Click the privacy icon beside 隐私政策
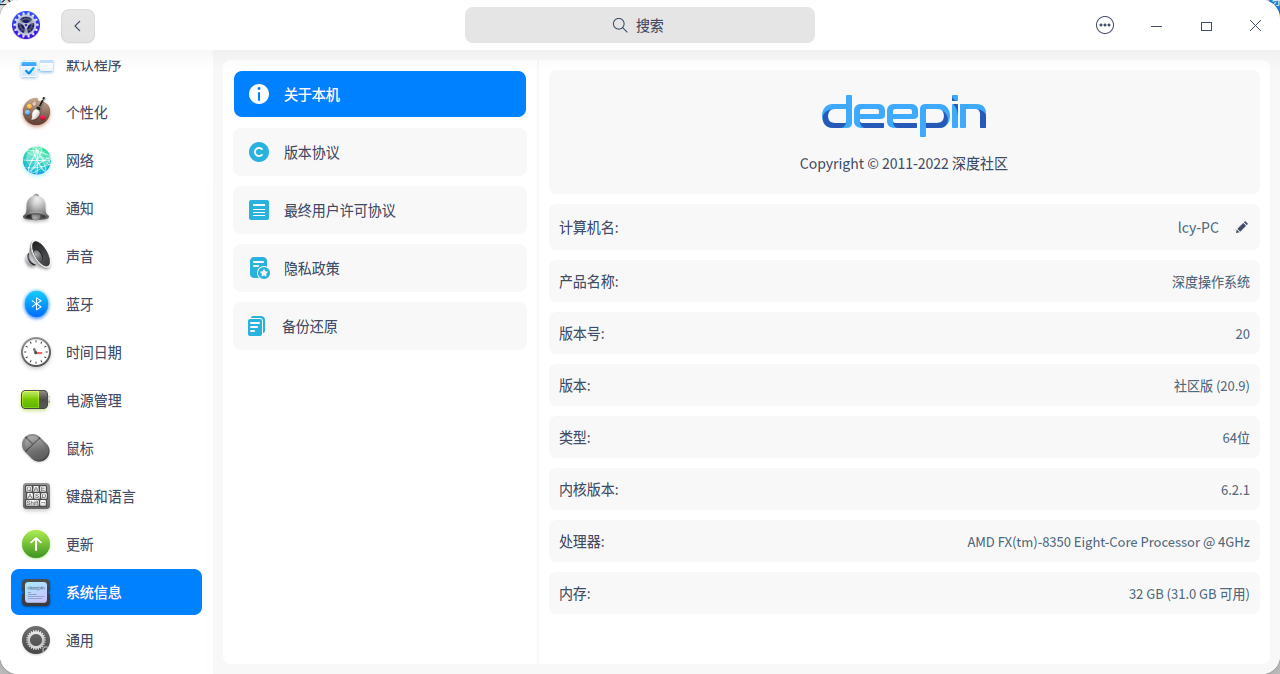The height and width of the screenshot is (674, 1280). [259, 268]
